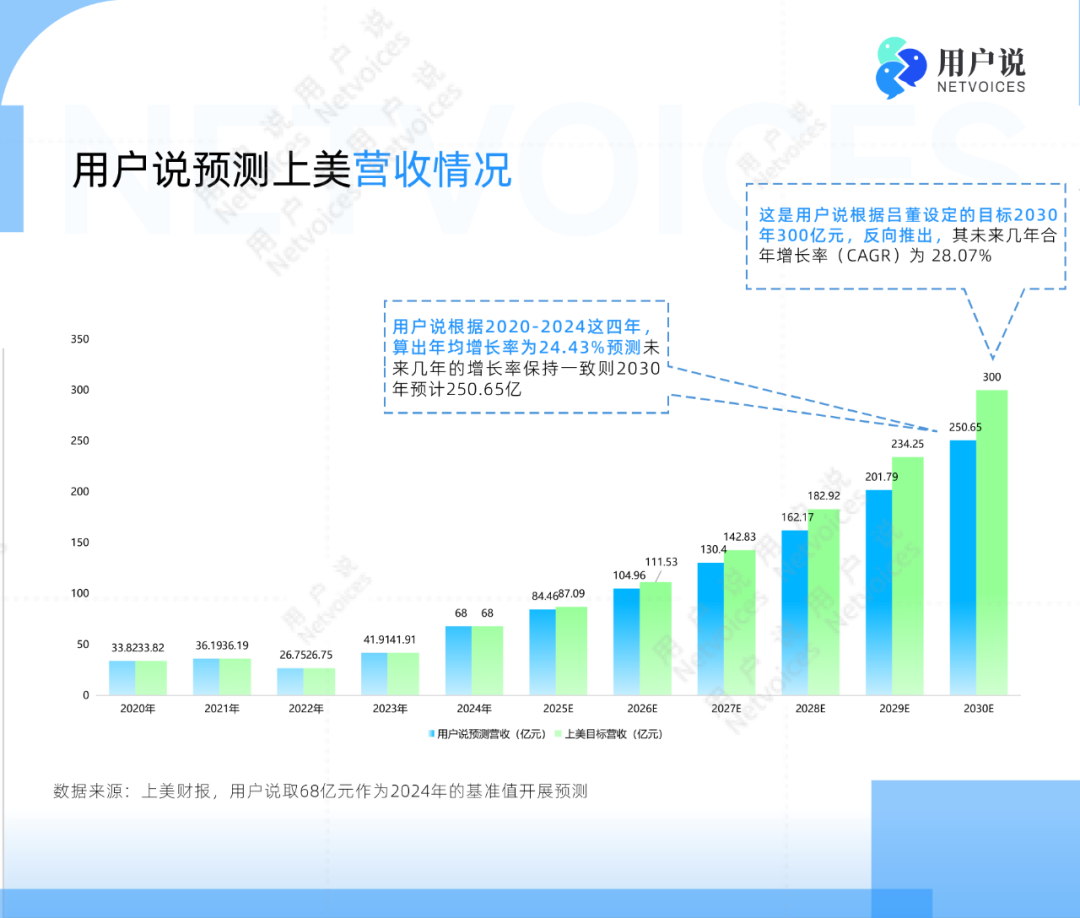Viewport: 1080px width, 918px height.
Task: Click the blue forecast bar for 2026E
Action: pyautogui.click(x=627, y=642)
